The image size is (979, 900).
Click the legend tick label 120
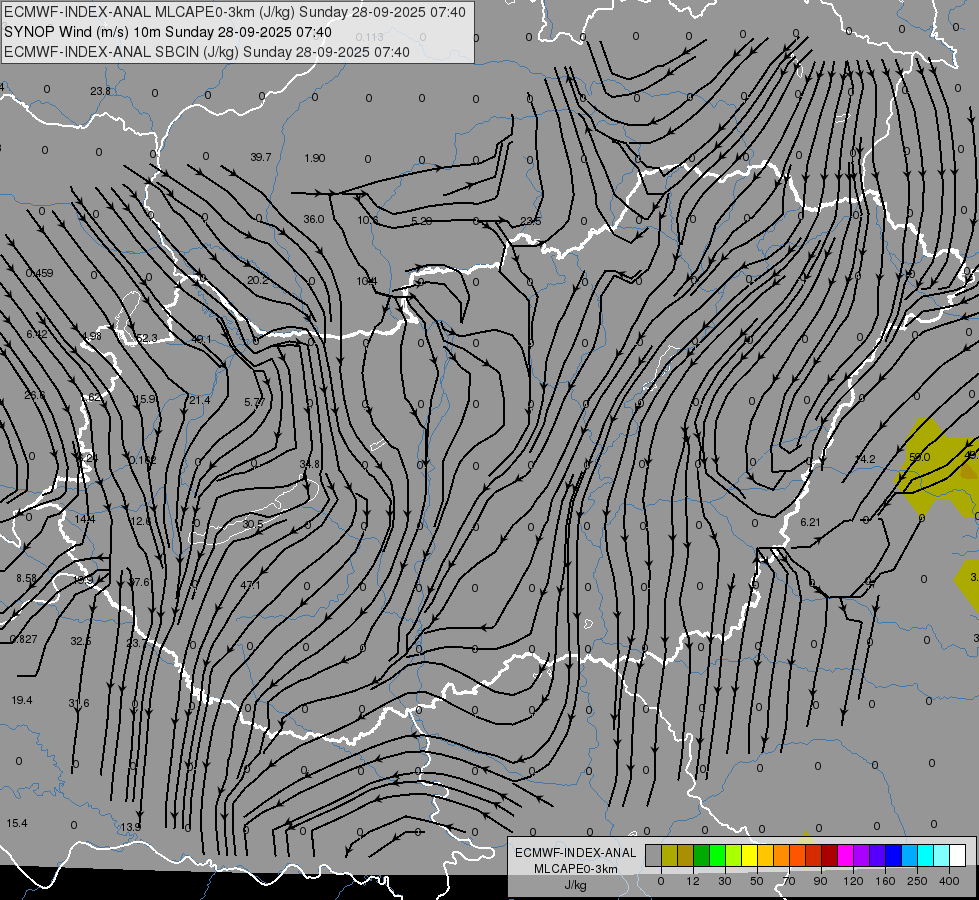(x=853, y=881)
